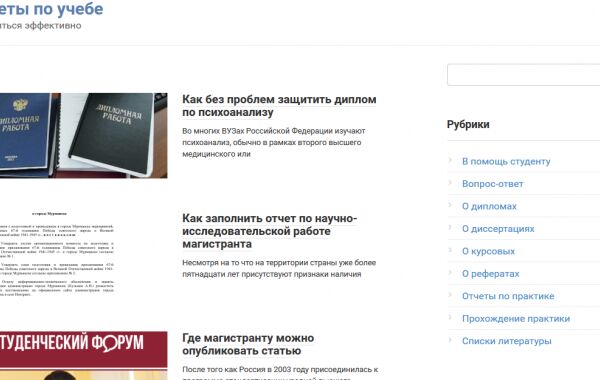Click excerpt starting 'После того как Россия'
Screen dimensions: 600x380
click(280, 374)
